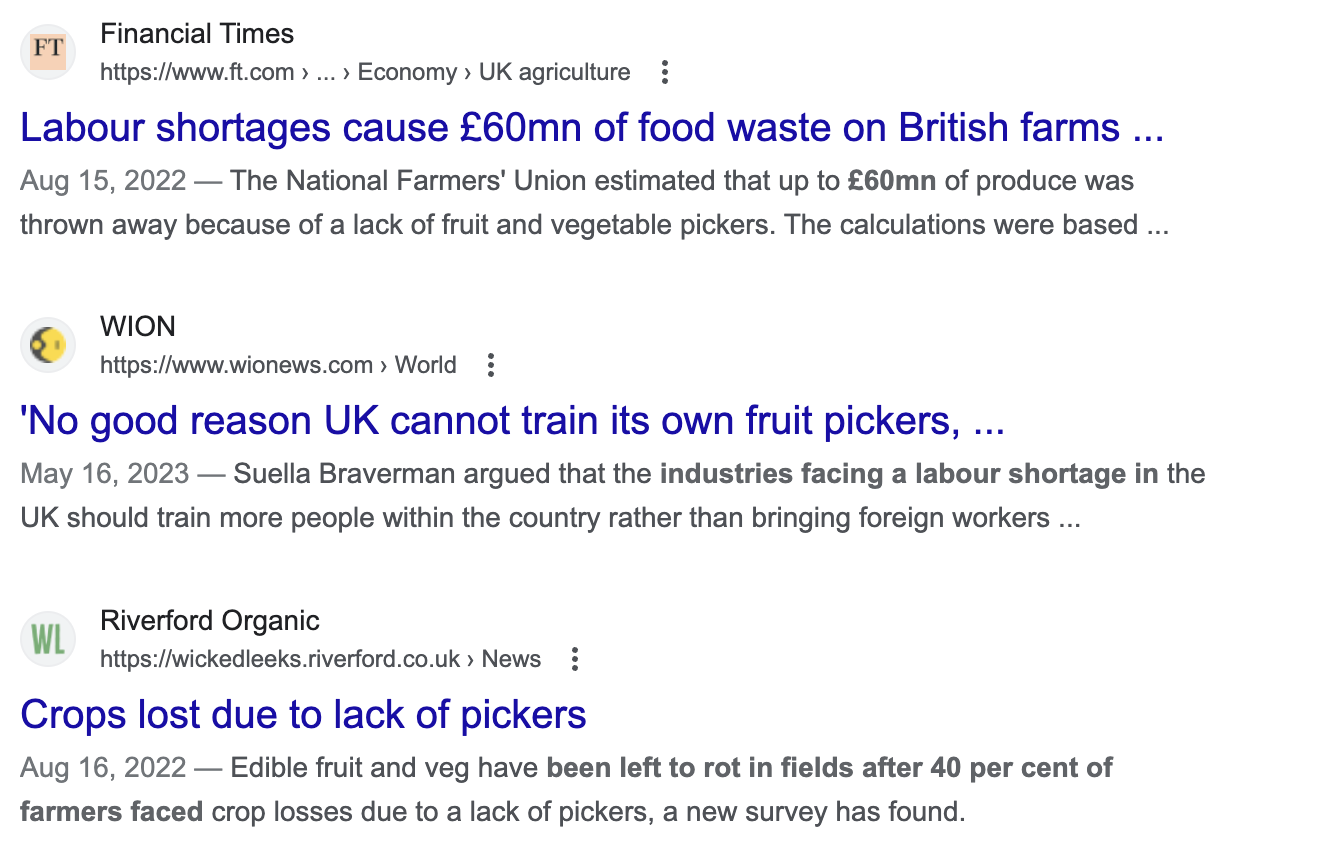Image resolution: width=1324 pixels, height=852 pixels.
Task: Click the WION site name label
Action: point(138,327)
